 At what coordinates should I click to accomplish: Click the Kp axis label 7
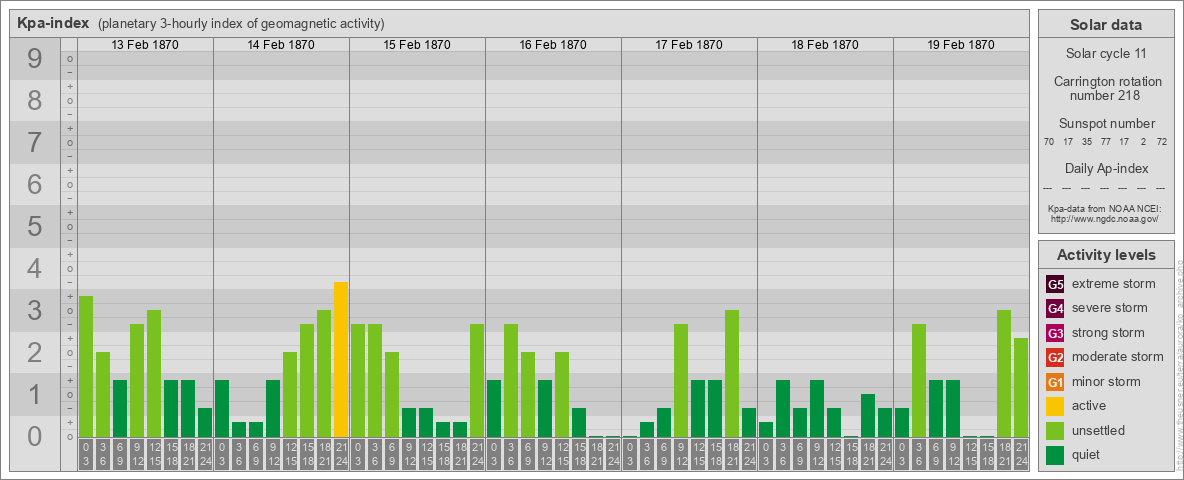pos(35,143)
